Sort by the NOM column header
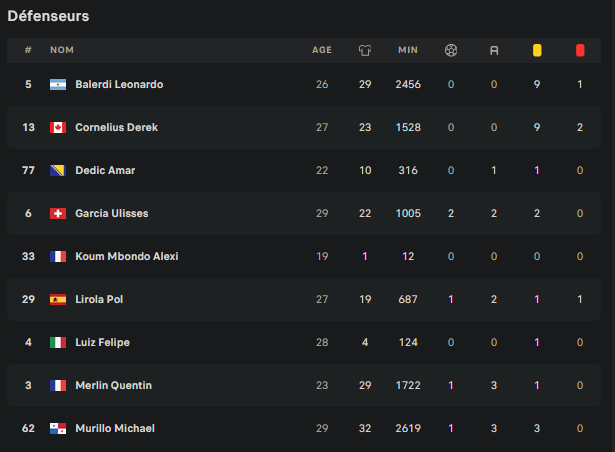 62,50
